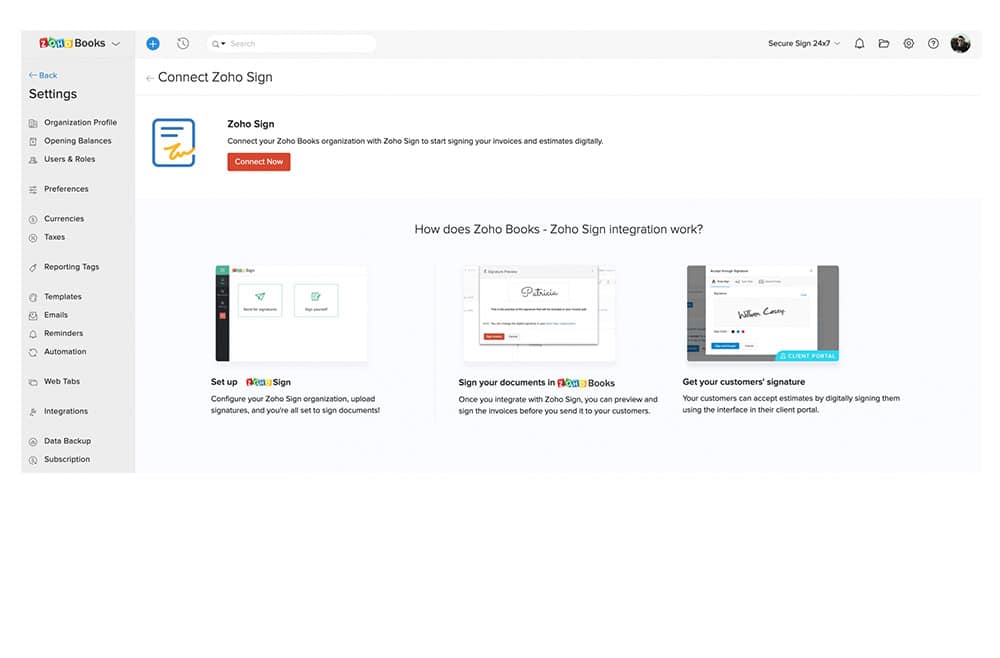Click the Taxes icon in sidebar
1000x658 pixels.
coord(33,238)
